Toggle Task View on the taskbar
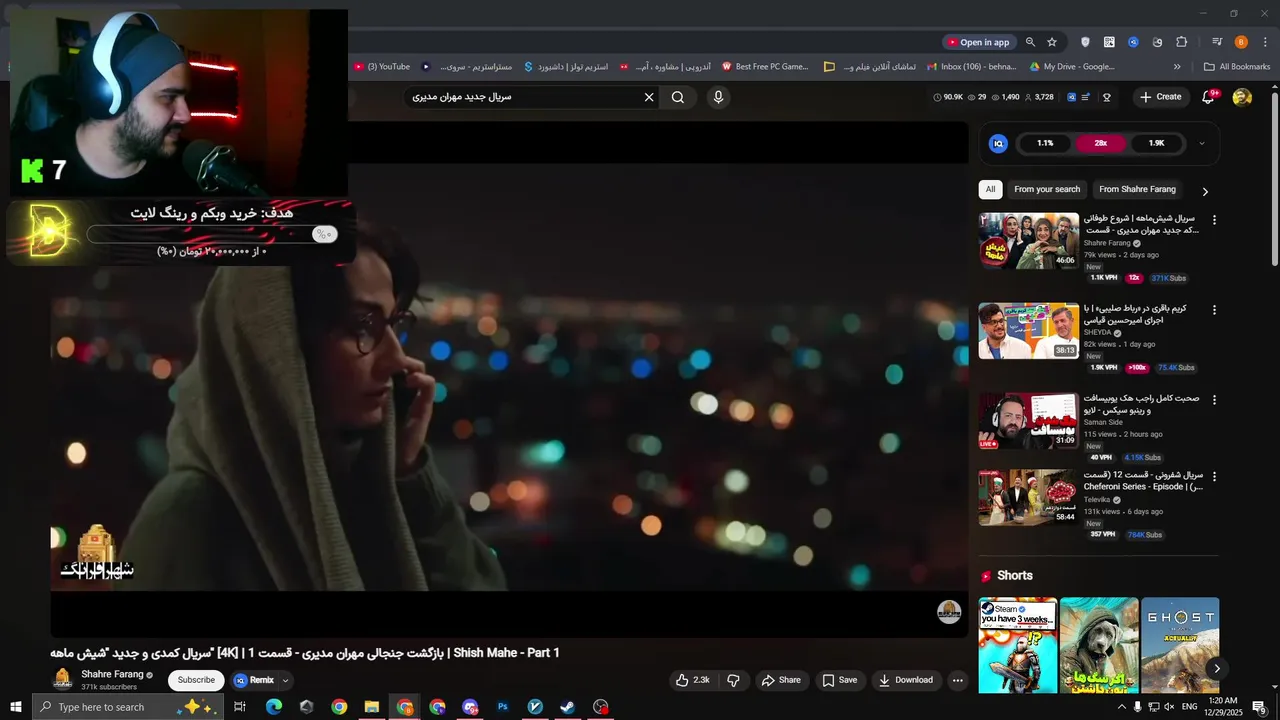This screenshot has height=720, width=1280. 240,707
